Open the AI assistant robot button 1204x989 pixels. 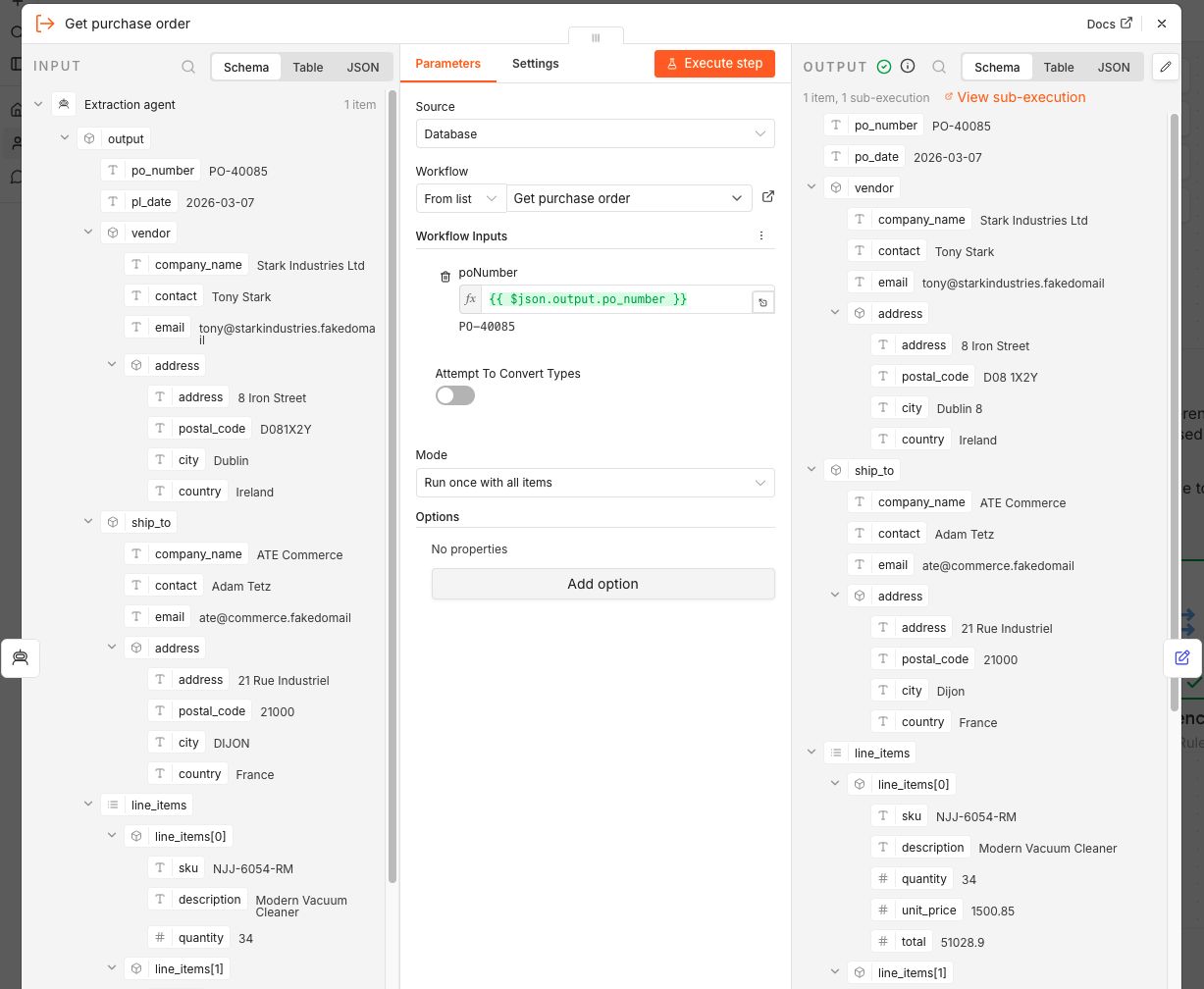pos(20,657)
